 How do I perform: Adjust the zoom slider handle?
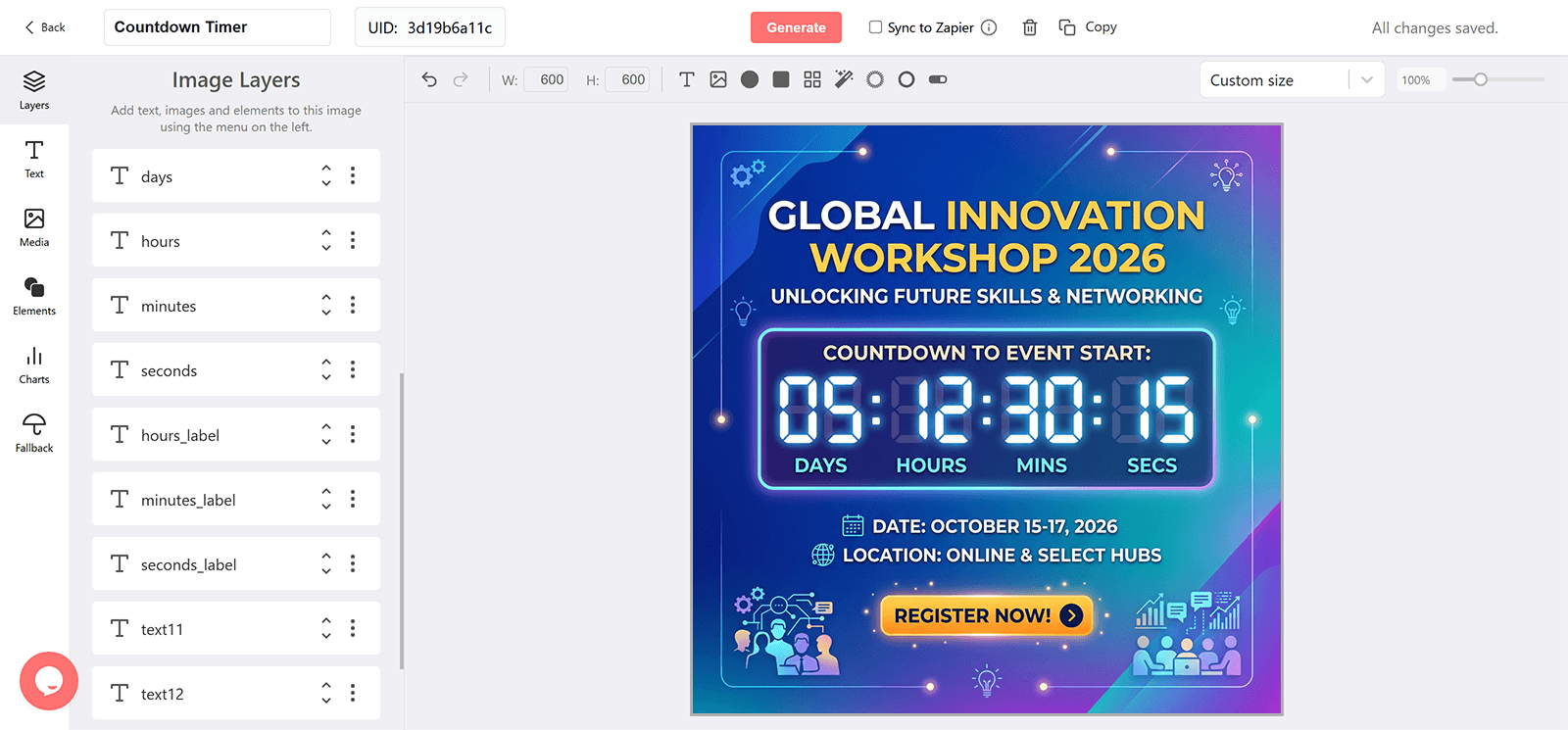pyautogui.click(x=1481, y=79)
